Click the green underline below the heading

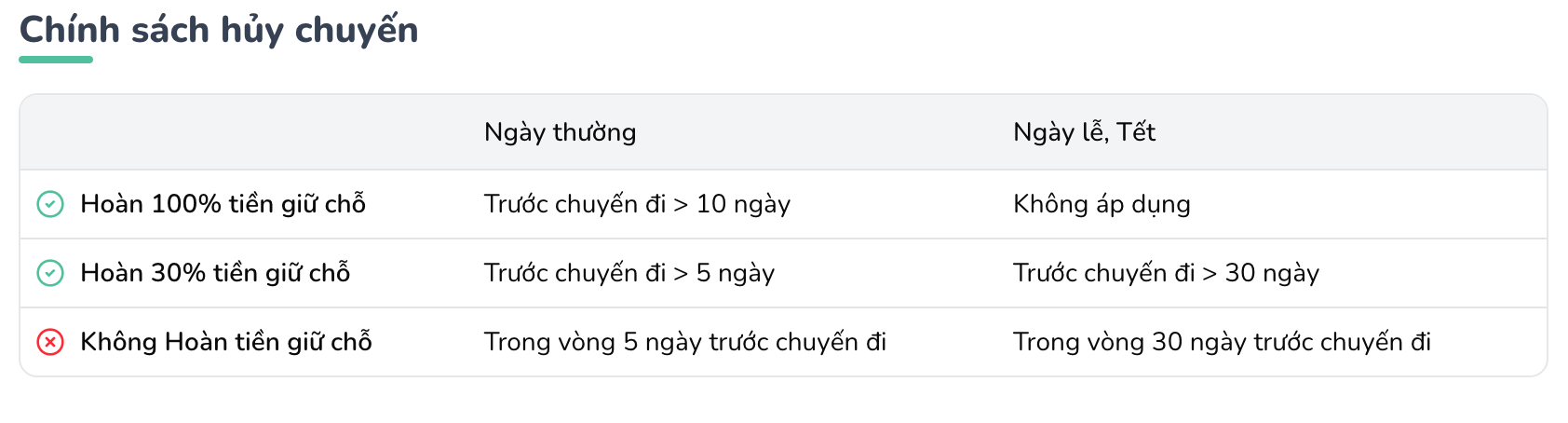[56, 60]
